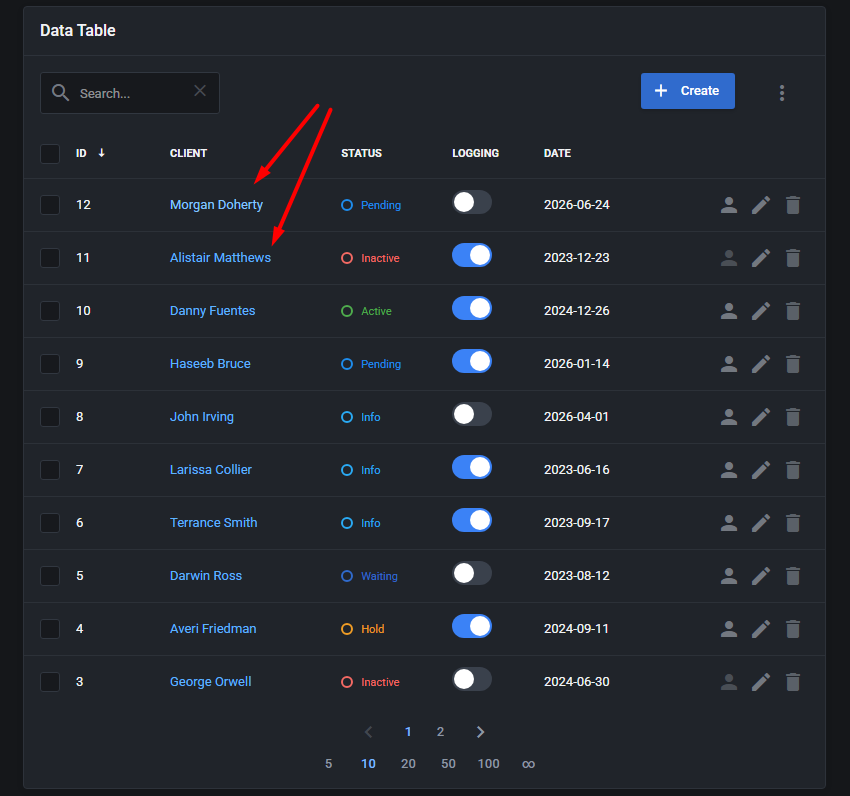Delete the John Irving row

click(793, 417)
